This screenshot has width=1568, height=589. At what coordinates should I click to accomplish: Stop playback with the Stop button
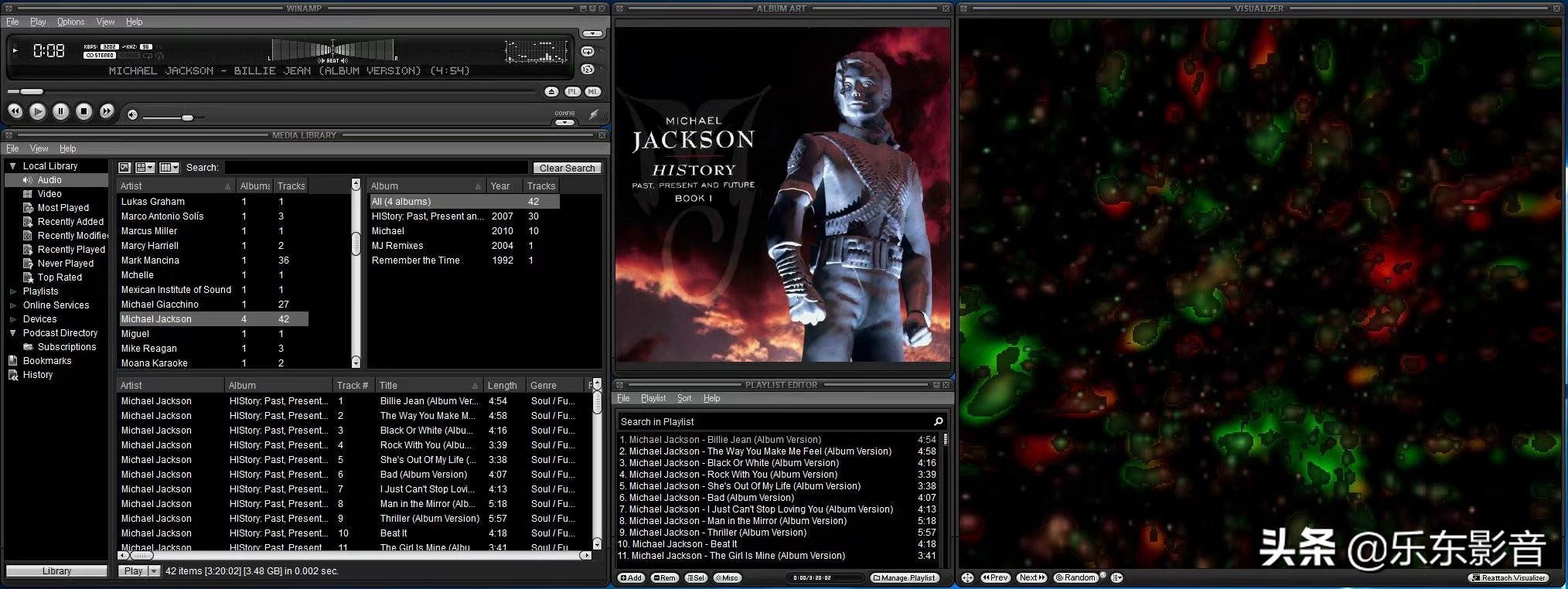84,111
